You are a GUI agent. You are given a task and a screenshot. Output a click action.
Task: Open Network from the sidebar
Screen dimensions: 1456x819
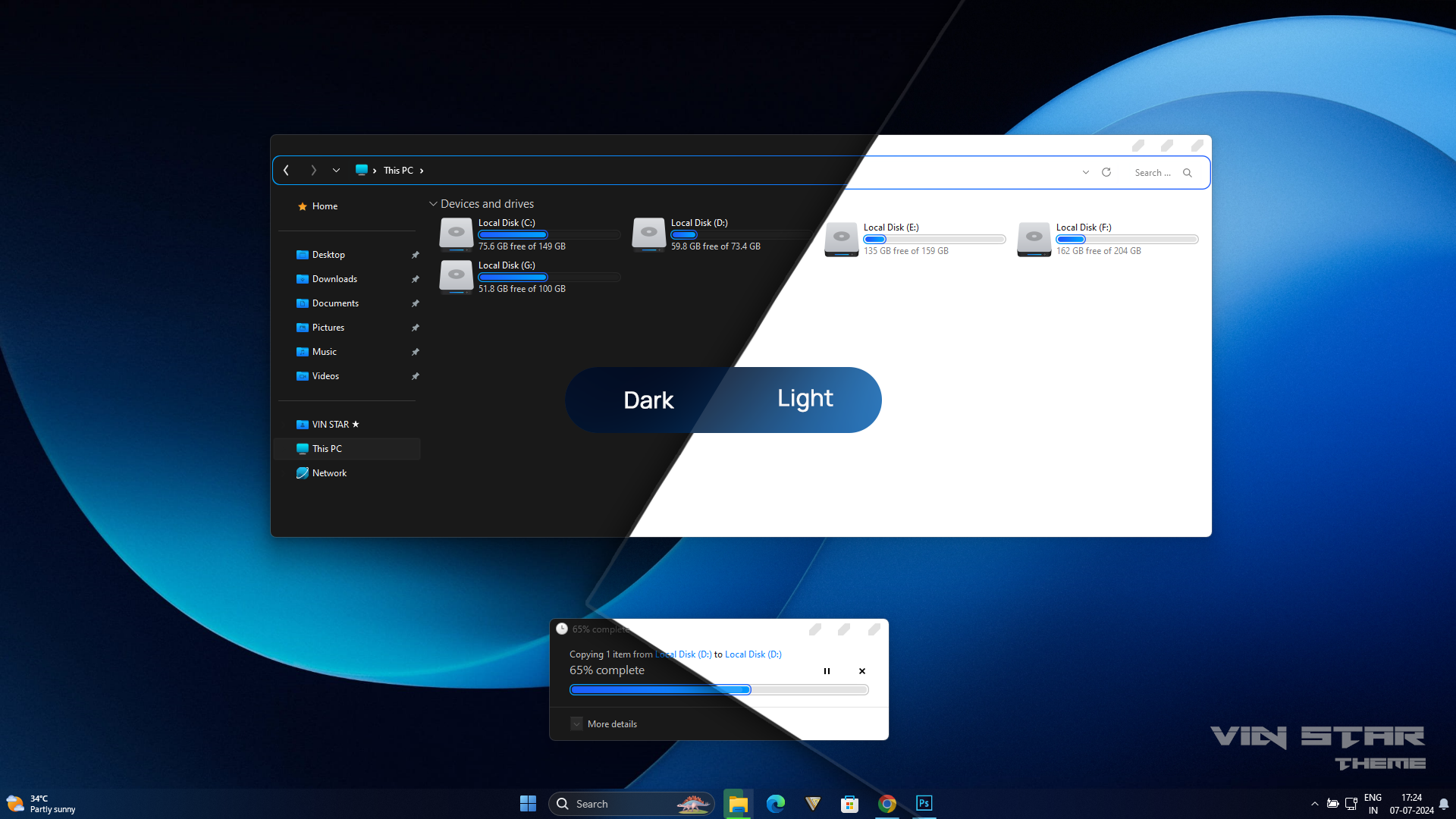point(329,472)
